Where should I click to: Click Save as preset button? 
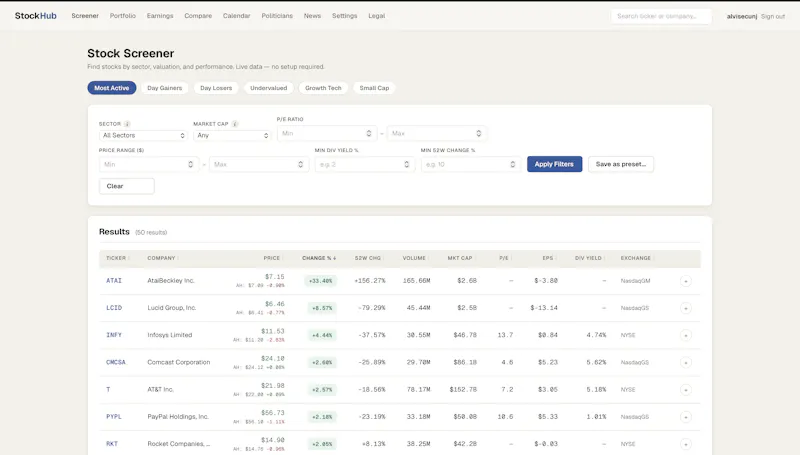tap(621, 164)
